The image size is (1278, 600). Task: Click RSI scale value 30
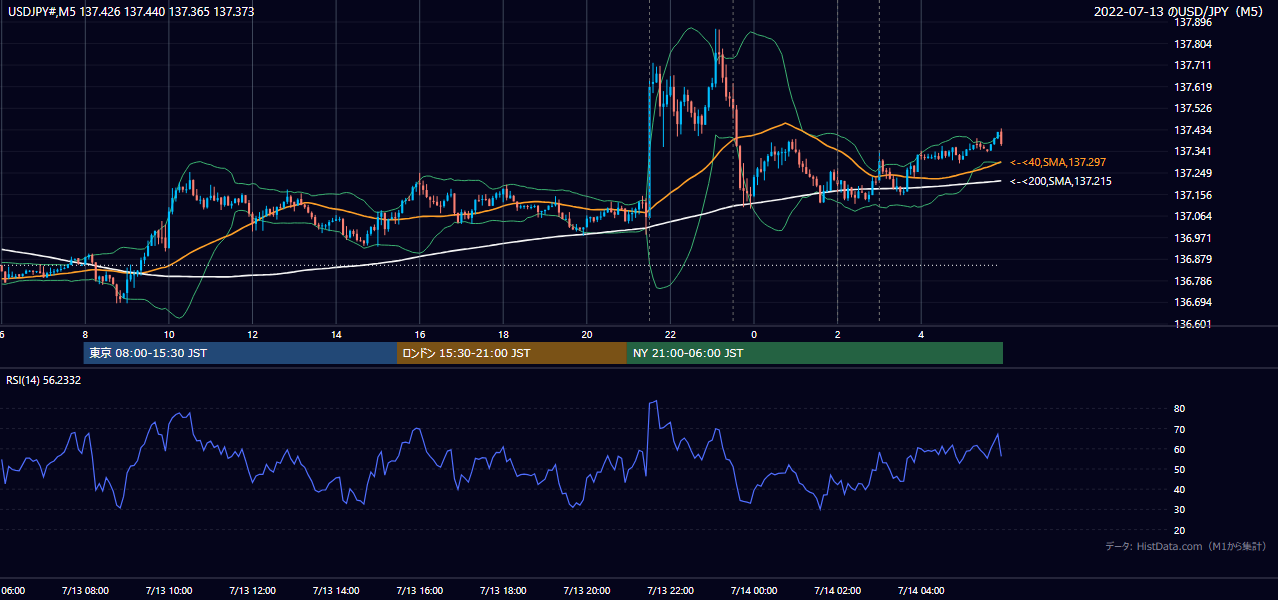pyautogui.click(x=1180, y=509)
